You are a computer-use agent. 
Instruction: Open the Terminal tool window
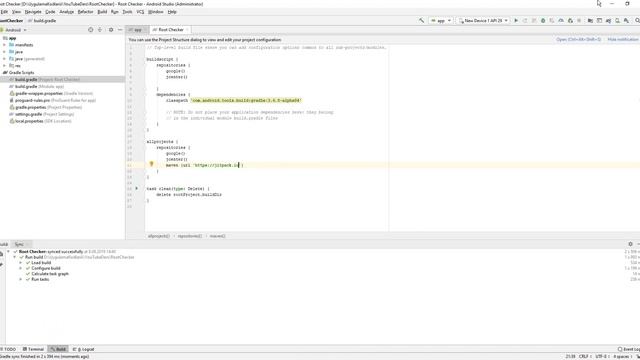(33, 349)
